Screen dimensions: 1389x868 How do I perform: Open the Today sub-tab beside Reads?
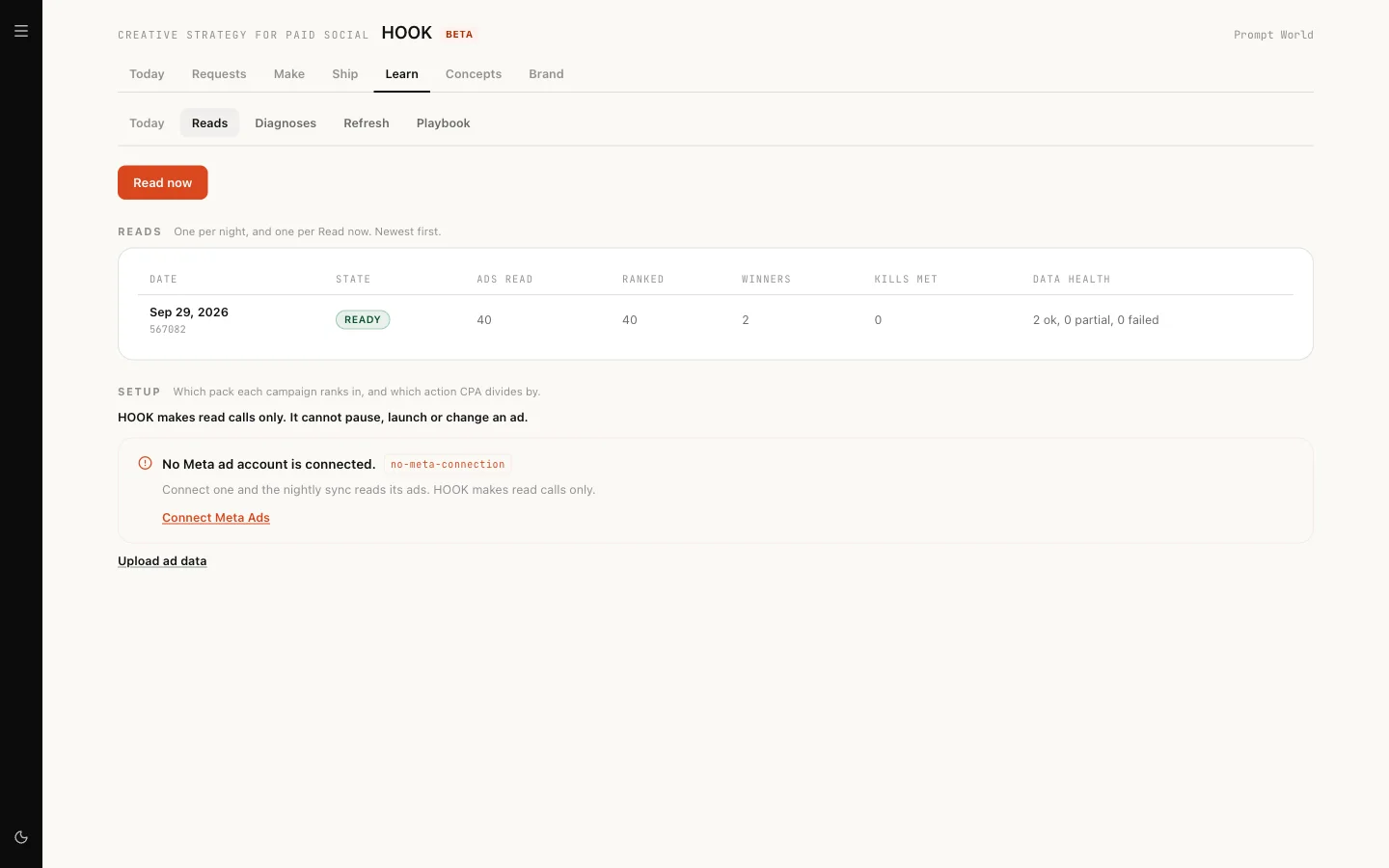(147, 123)
